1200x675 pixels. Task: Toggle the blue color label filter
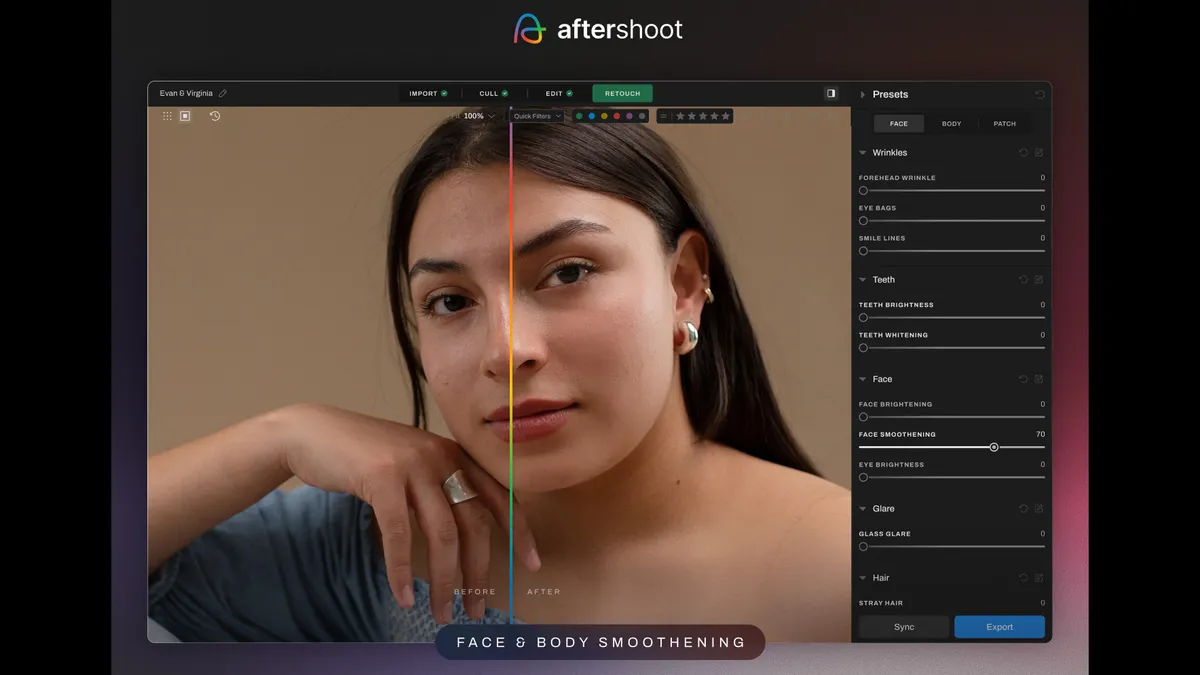(591, 116)
